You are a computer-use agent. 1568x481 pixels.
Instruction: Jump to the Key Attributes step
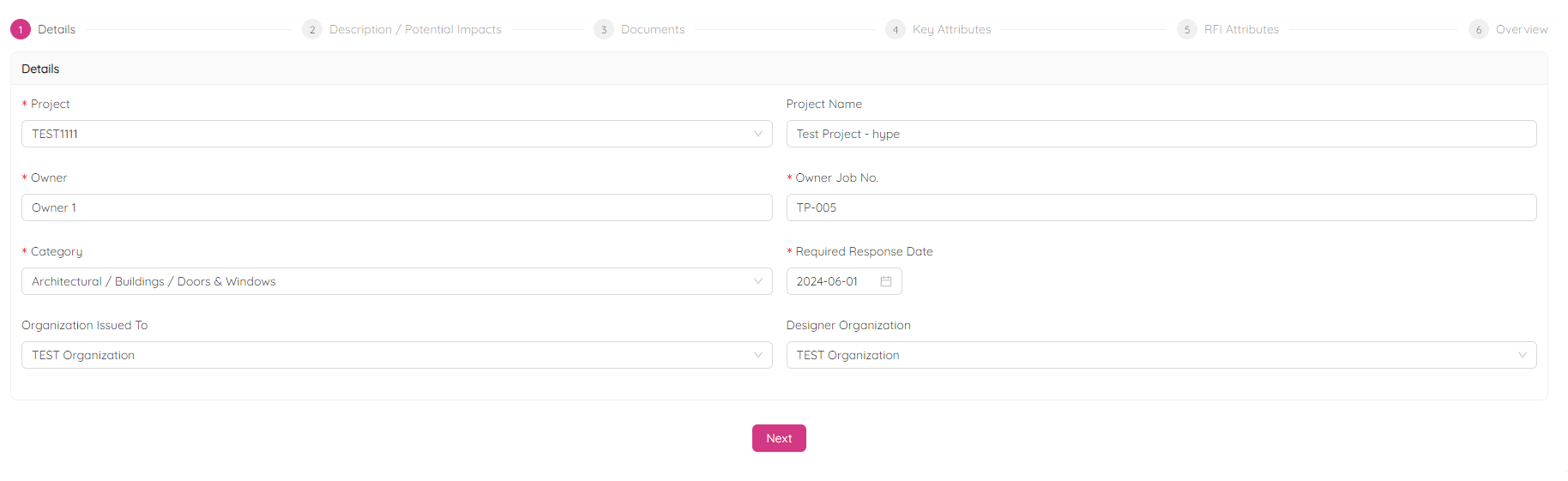(951, 29)
